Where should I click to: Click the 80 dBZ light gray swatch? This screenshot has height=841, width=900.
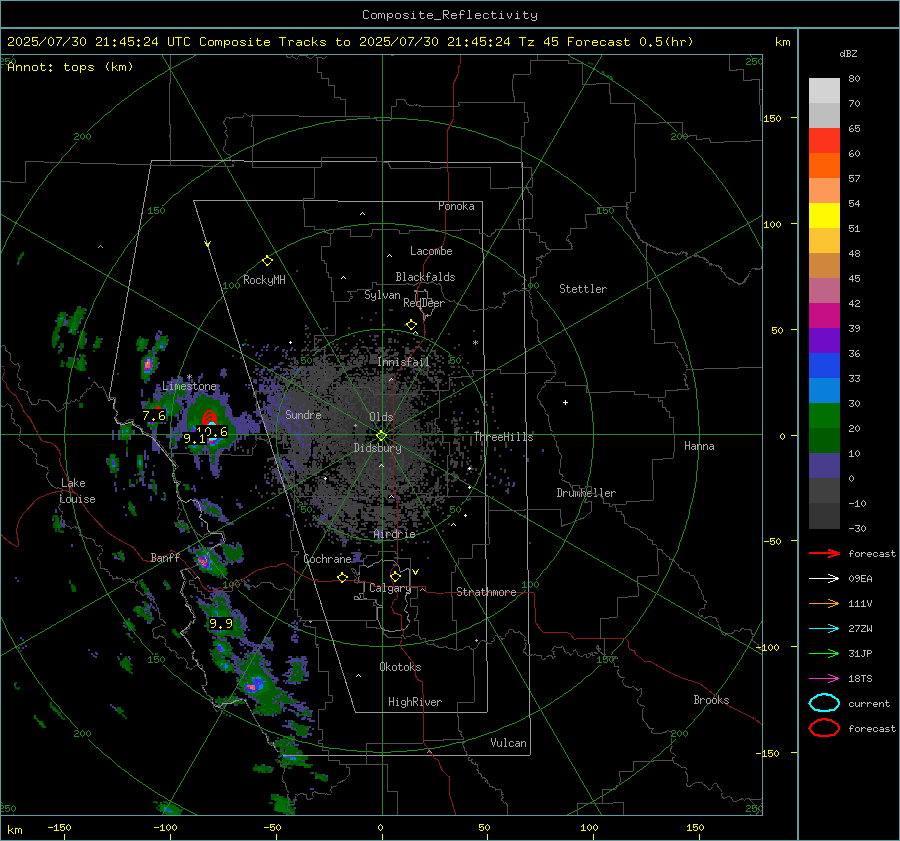tap(824, 90)
